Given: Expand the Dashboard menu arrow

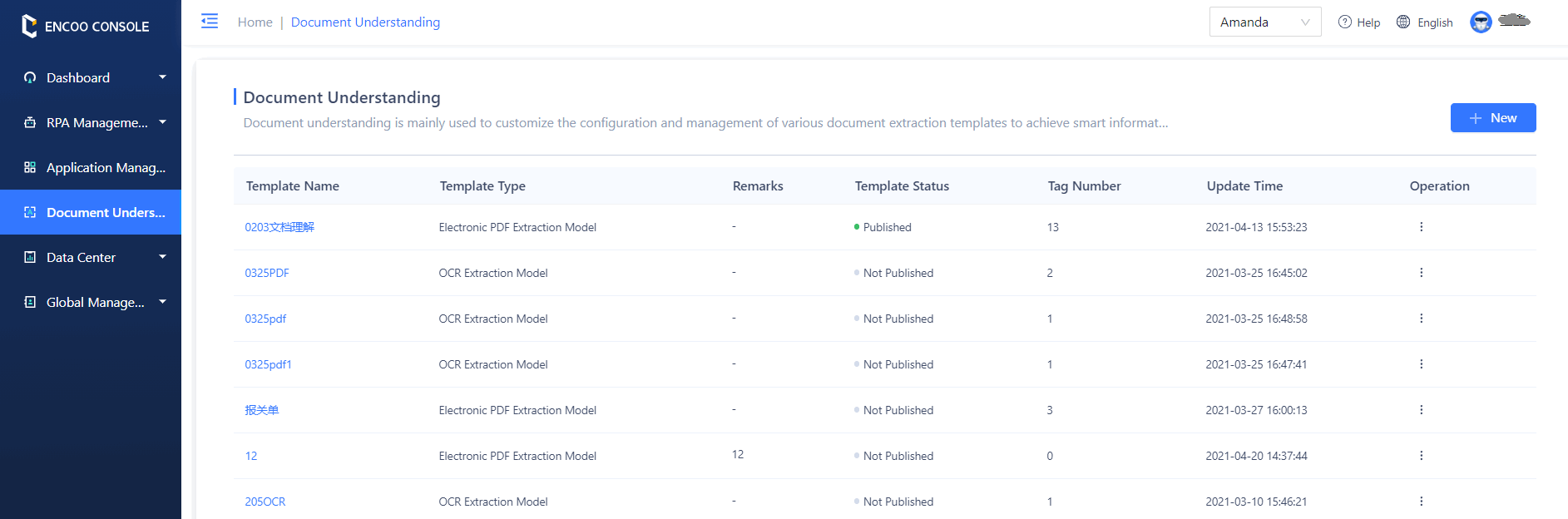Looking at the screenshot, I should [x=163, y=77].
